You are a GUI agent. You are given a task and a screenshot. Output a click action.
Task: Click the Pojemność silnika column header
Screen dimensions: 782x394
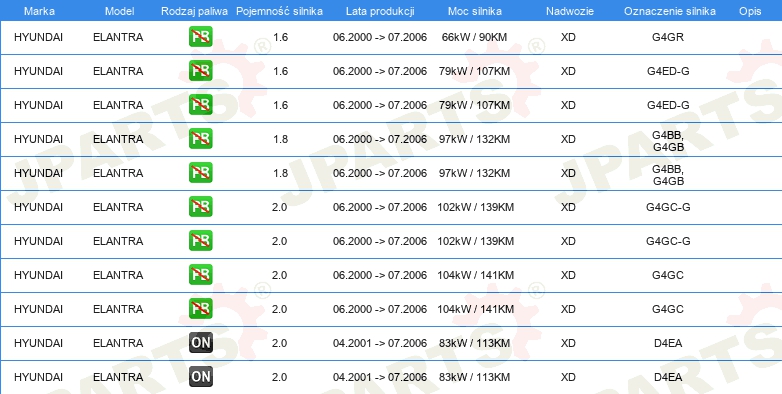coord(279,11)
